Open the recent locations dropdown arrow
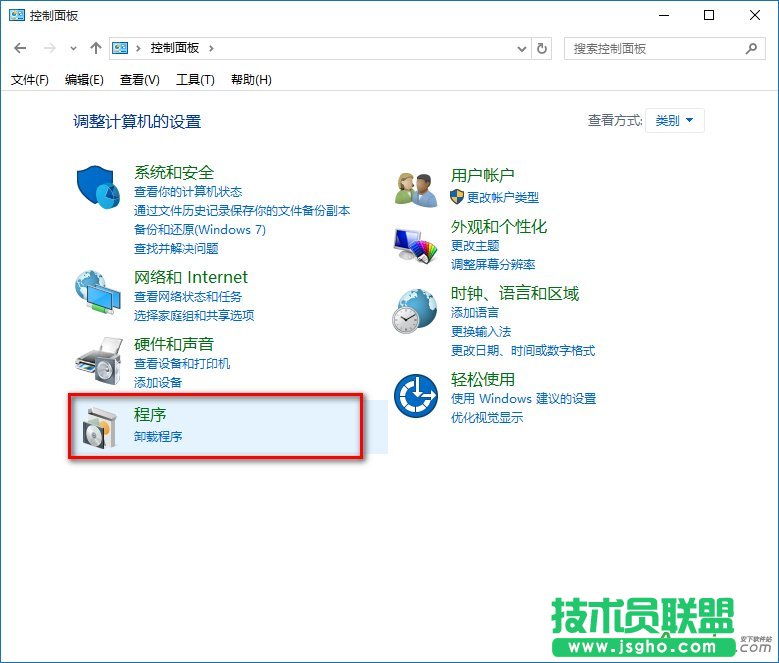 point(73,49)
